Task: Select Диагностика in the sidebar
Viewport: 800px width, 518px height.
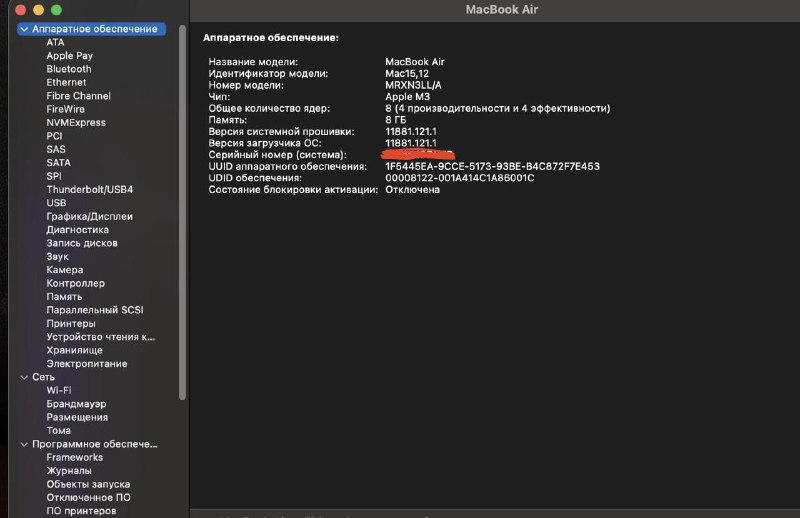Action: pyautogui.click(x=77, y=230)
